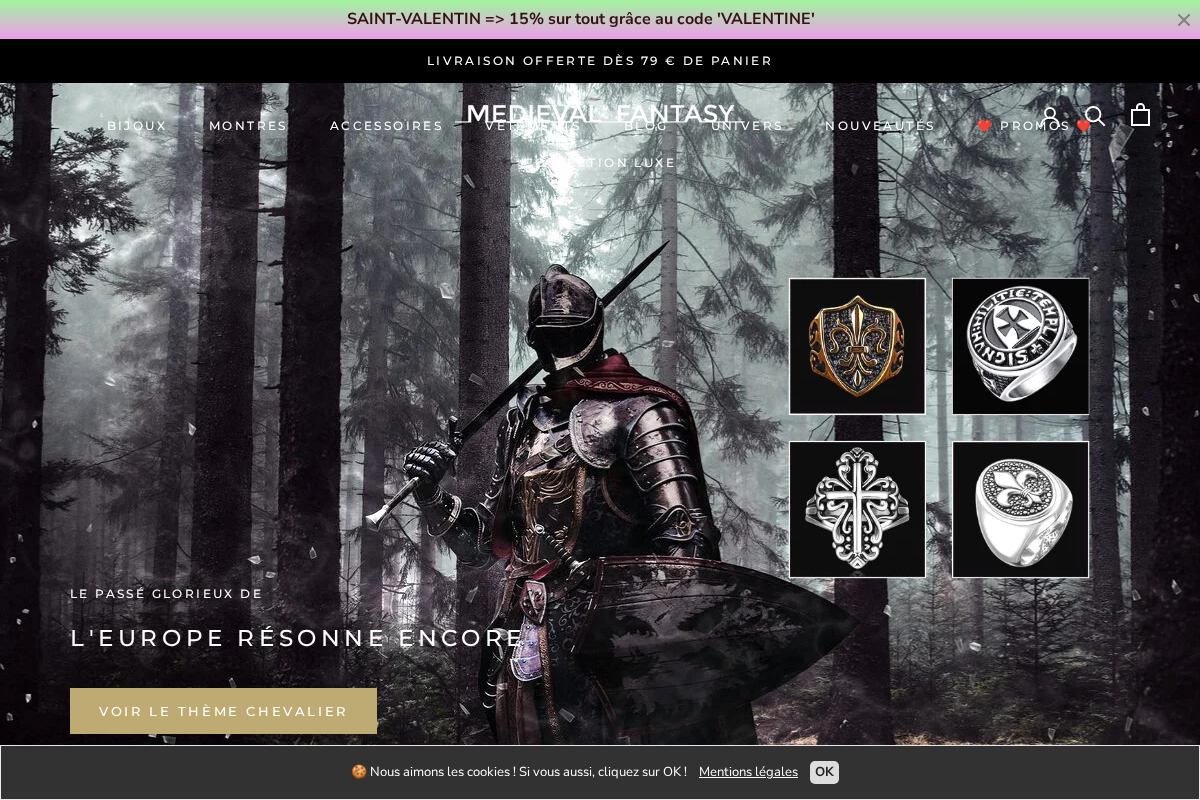
Task: View the shopping bag cart icon
Action: (1140, 114)
